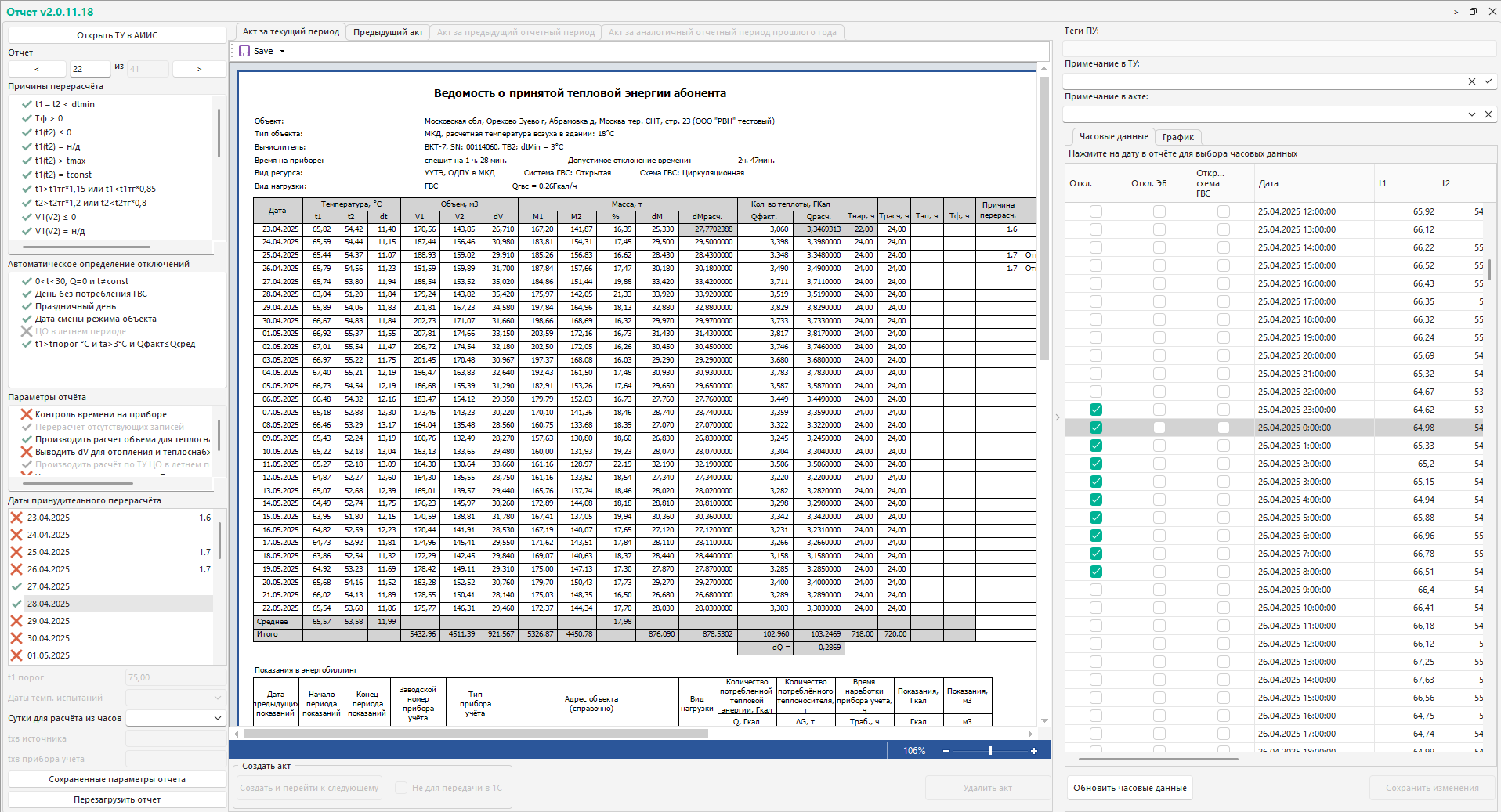Click Обновить часовые данные button
This screenshot has width=1501, height=812.
tap(1130, 788)
